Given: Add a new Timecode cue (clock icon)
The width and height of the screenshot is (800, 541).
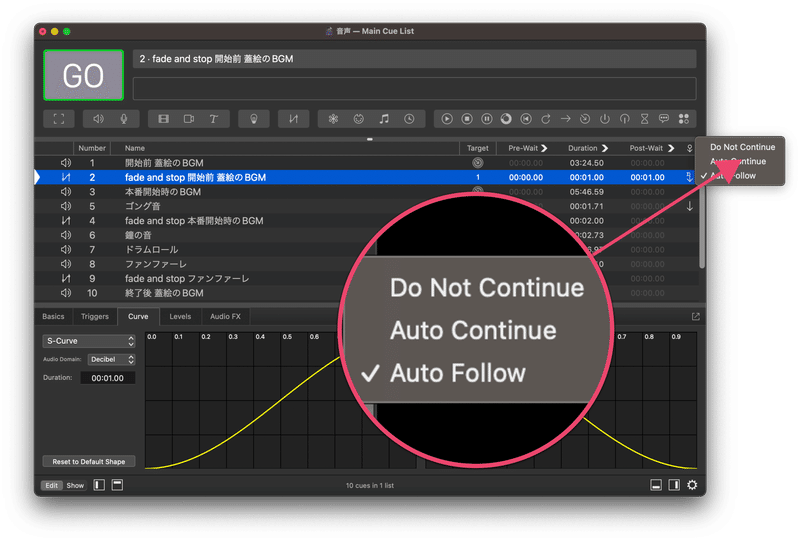Looking at the screenshot, I should click(409, 119).
